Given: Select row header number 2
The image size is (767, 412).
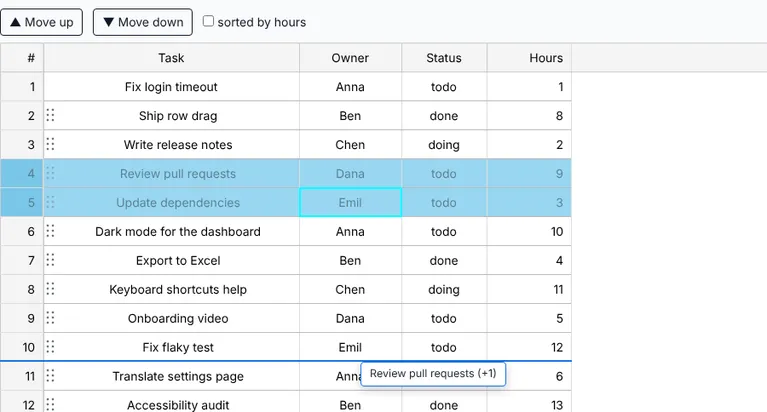Looking at the screenshot, I should 22,115.
